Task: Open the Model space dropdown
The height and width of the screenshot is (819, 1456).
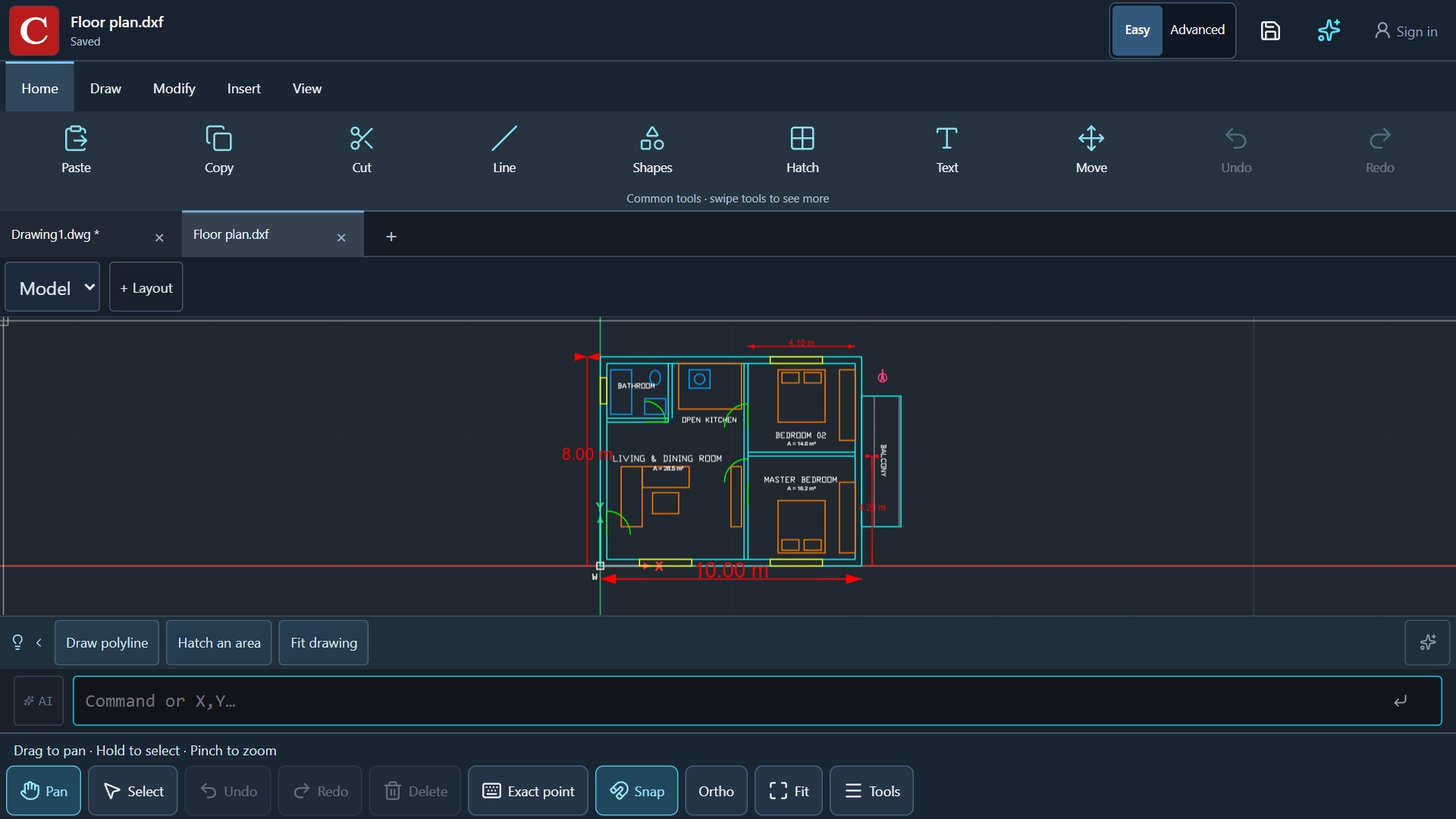Action: (52, 287)
